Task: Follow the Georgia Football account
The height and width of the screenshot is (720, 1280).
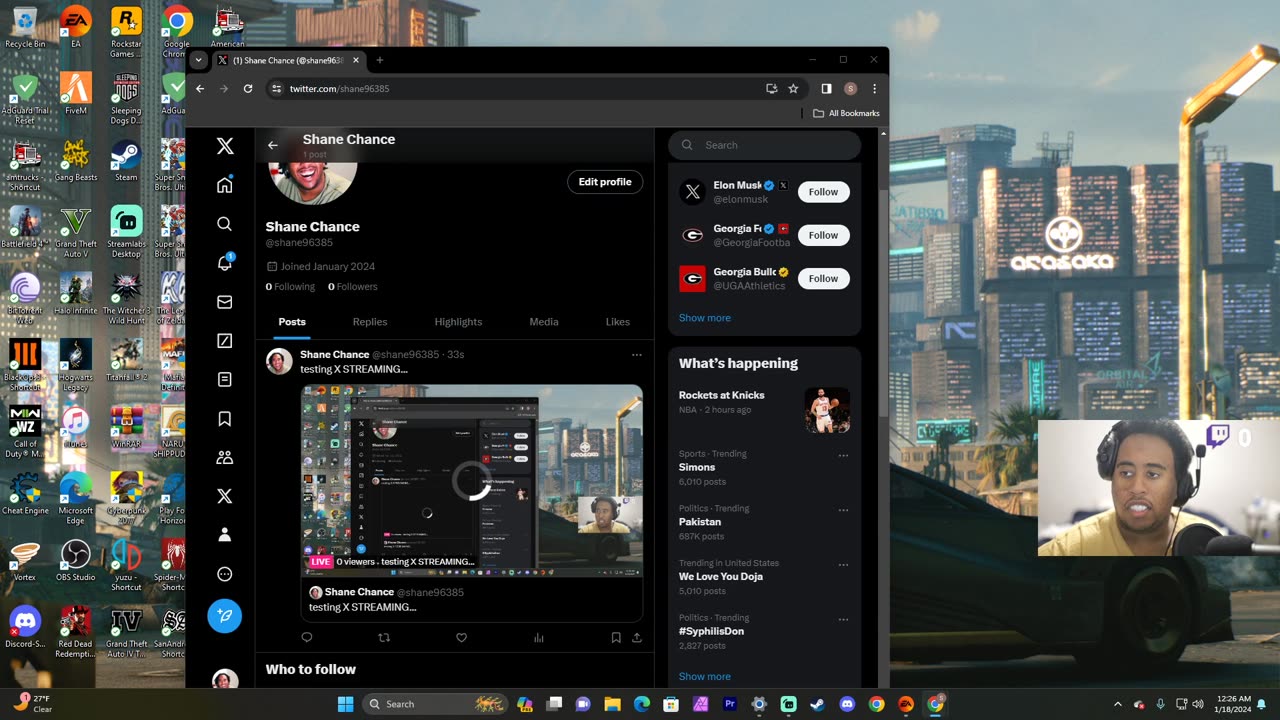Action: pos(824,235)
